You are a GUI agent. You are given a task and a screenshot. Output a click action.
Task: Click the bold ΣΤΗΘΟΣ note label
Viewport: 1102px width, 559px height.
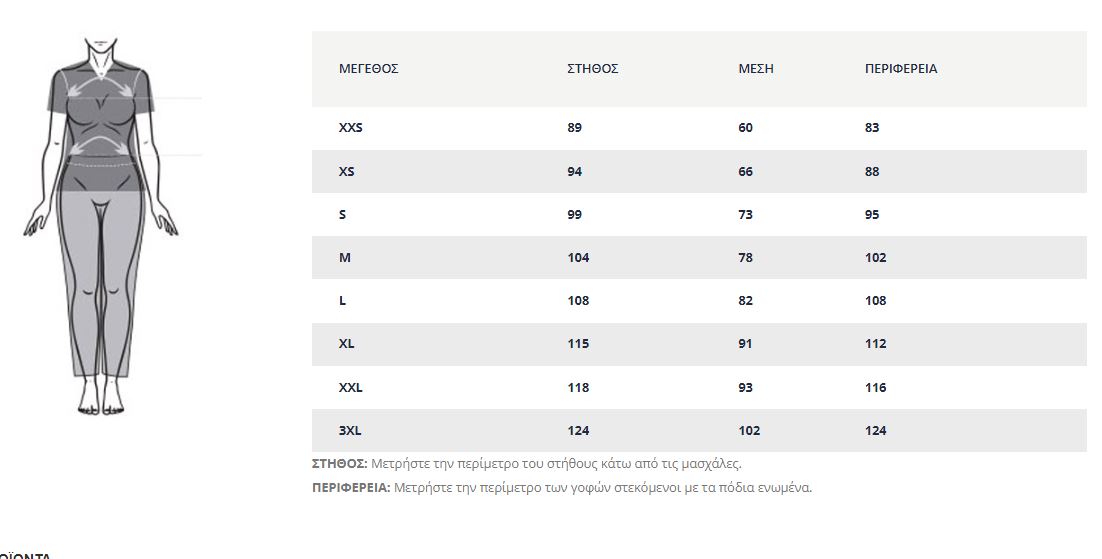pos(339,463)
